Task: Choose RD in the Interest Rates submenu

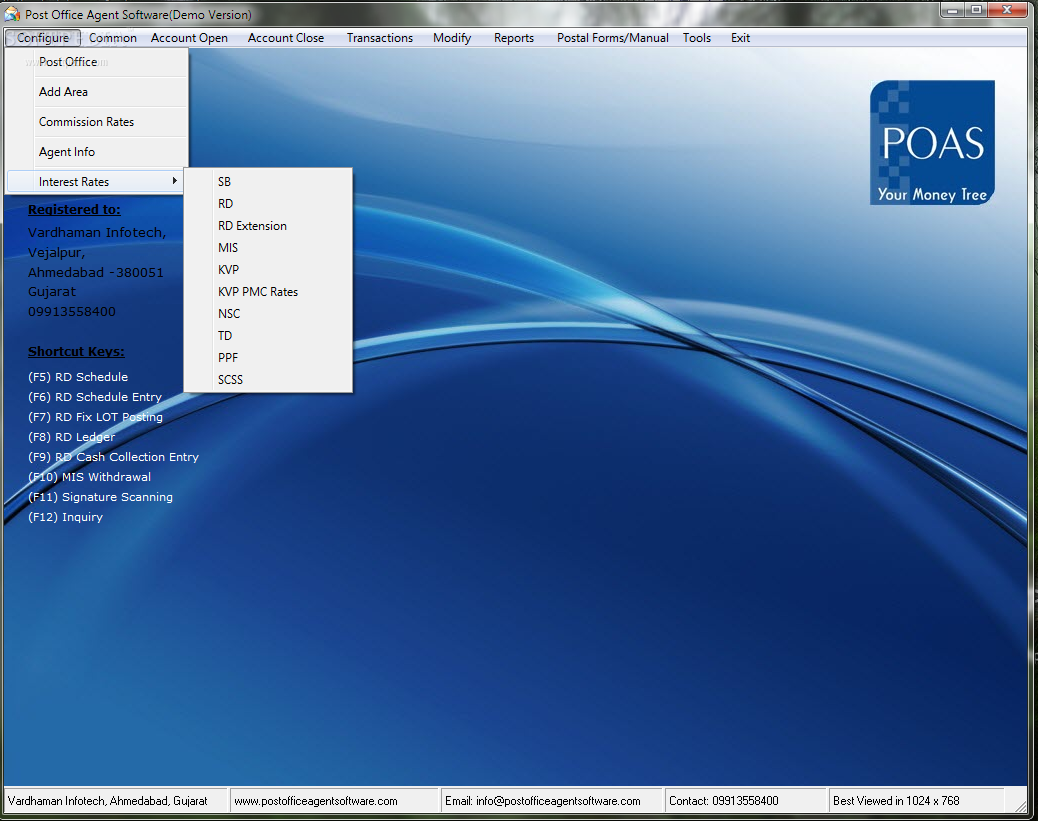Action: click(x=268, y=204)
